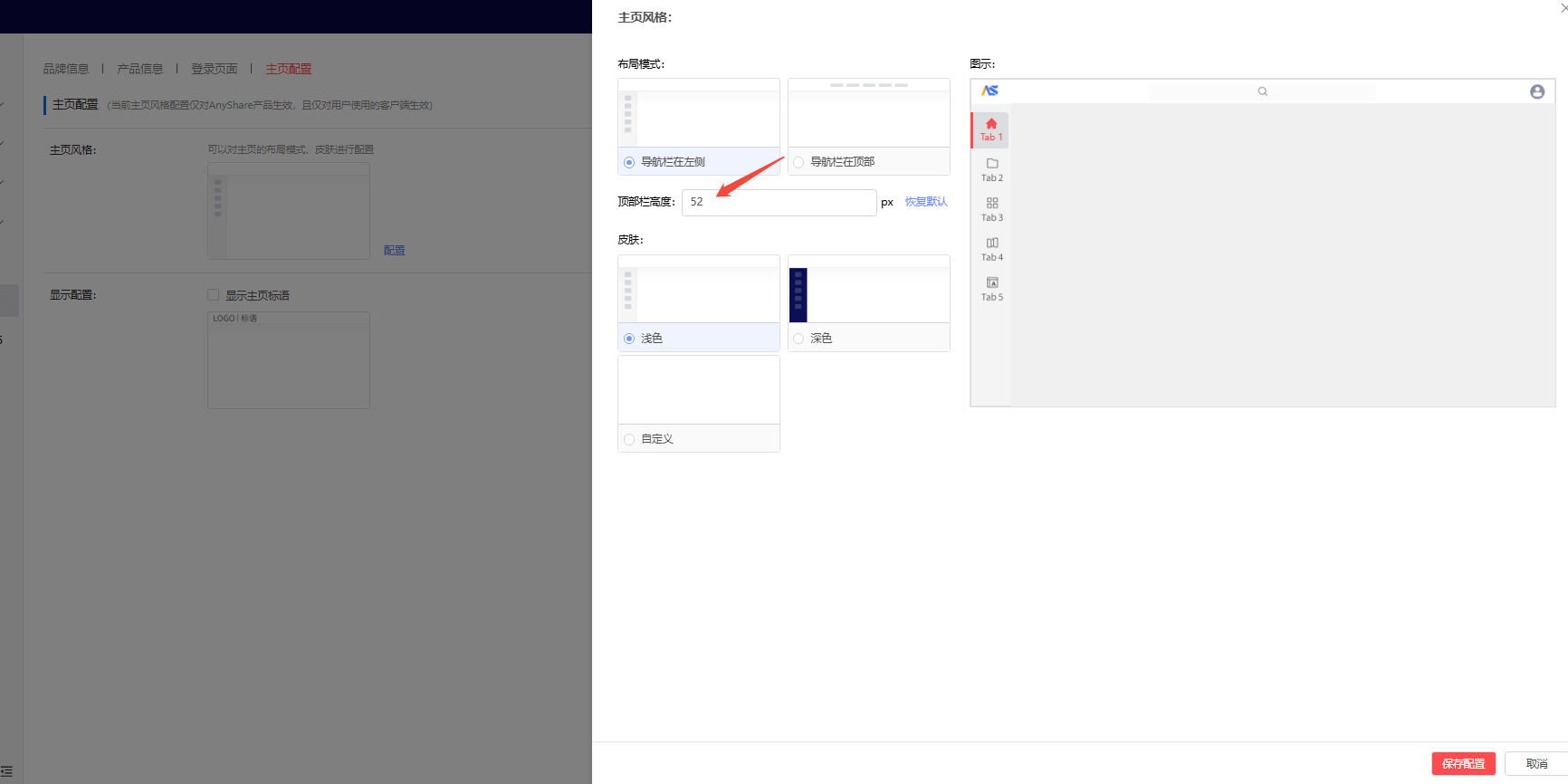
Task: Enable the 显示主页标语 checkbox
Action: pos(214,295)
